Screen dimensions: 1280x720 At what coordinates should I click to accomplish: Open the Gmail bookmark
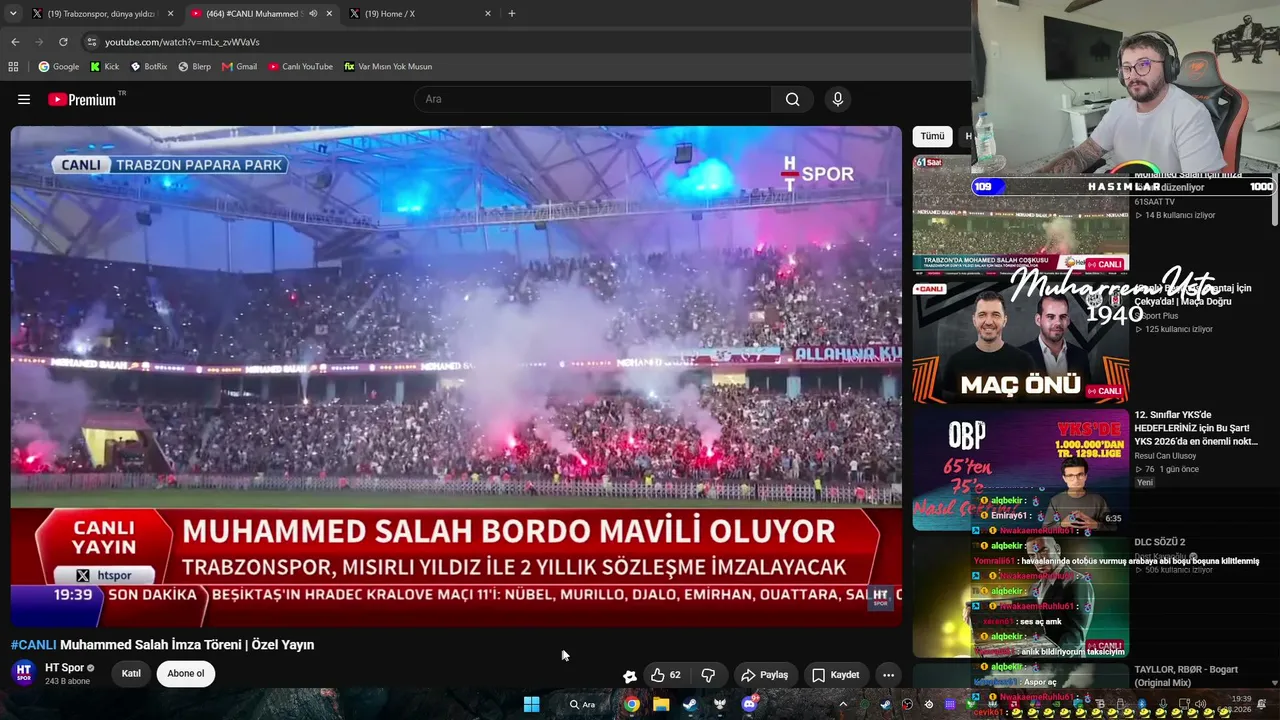(240, 67)
